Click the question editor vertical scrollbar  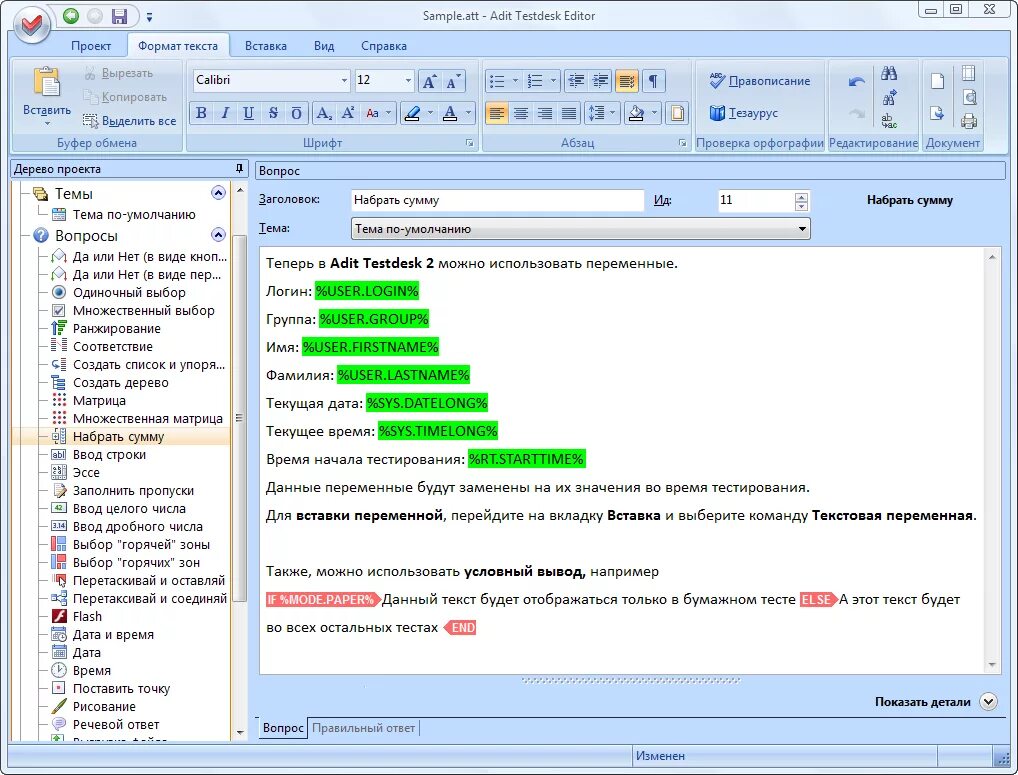(x=992, y=460)
